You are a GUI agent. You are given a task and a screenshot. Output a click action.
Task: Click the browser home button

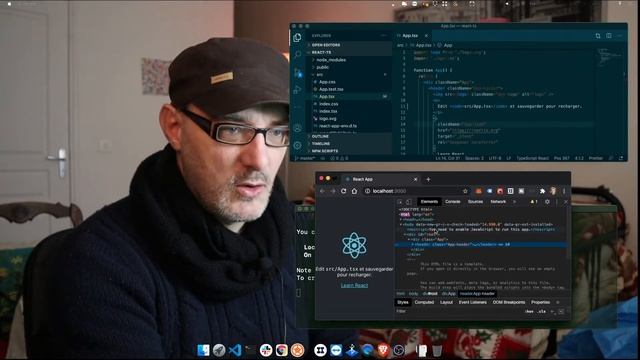pyautogui.click(x=354, y=191)
